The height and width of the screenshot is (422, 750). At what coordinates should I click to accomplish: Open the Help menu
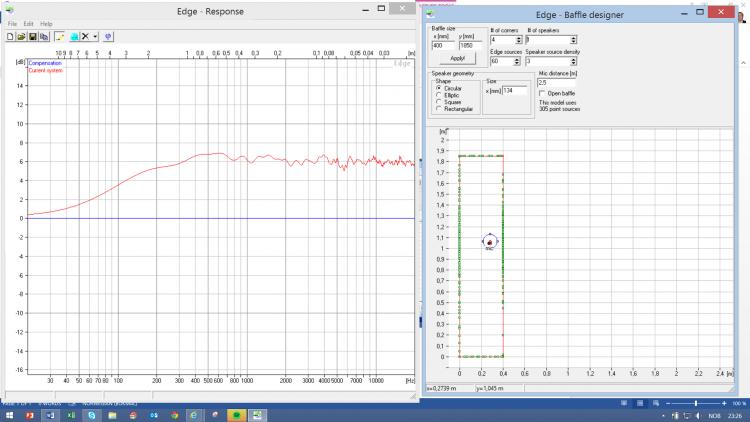click(x=46, y=23)
